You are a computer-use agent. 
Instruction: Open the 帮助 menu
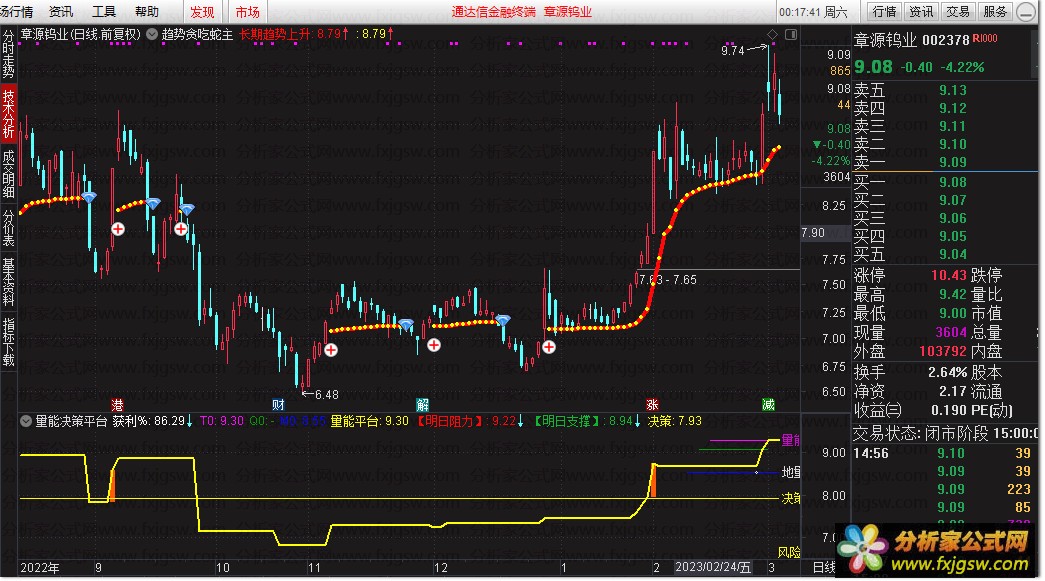point(147,11)
